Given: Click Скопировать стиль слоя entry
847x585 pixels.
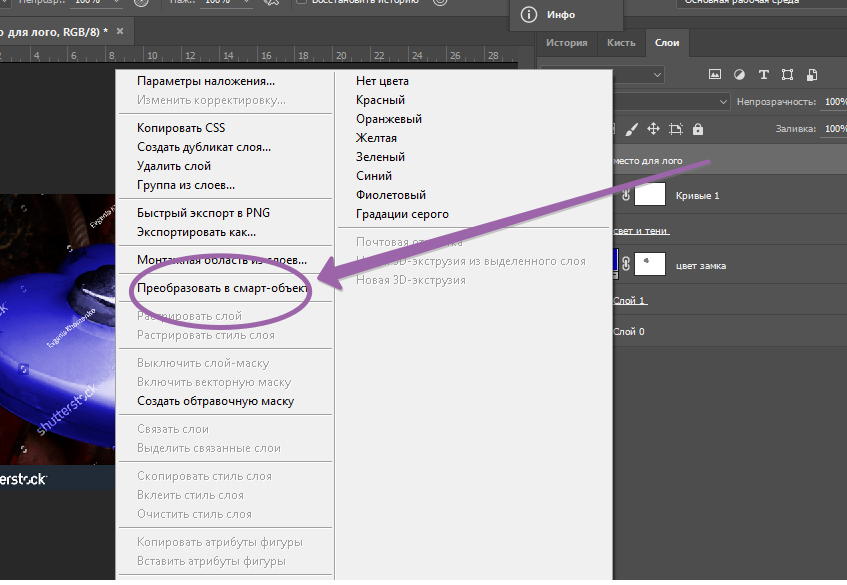Looking at the screenshot, I should 204,476.
